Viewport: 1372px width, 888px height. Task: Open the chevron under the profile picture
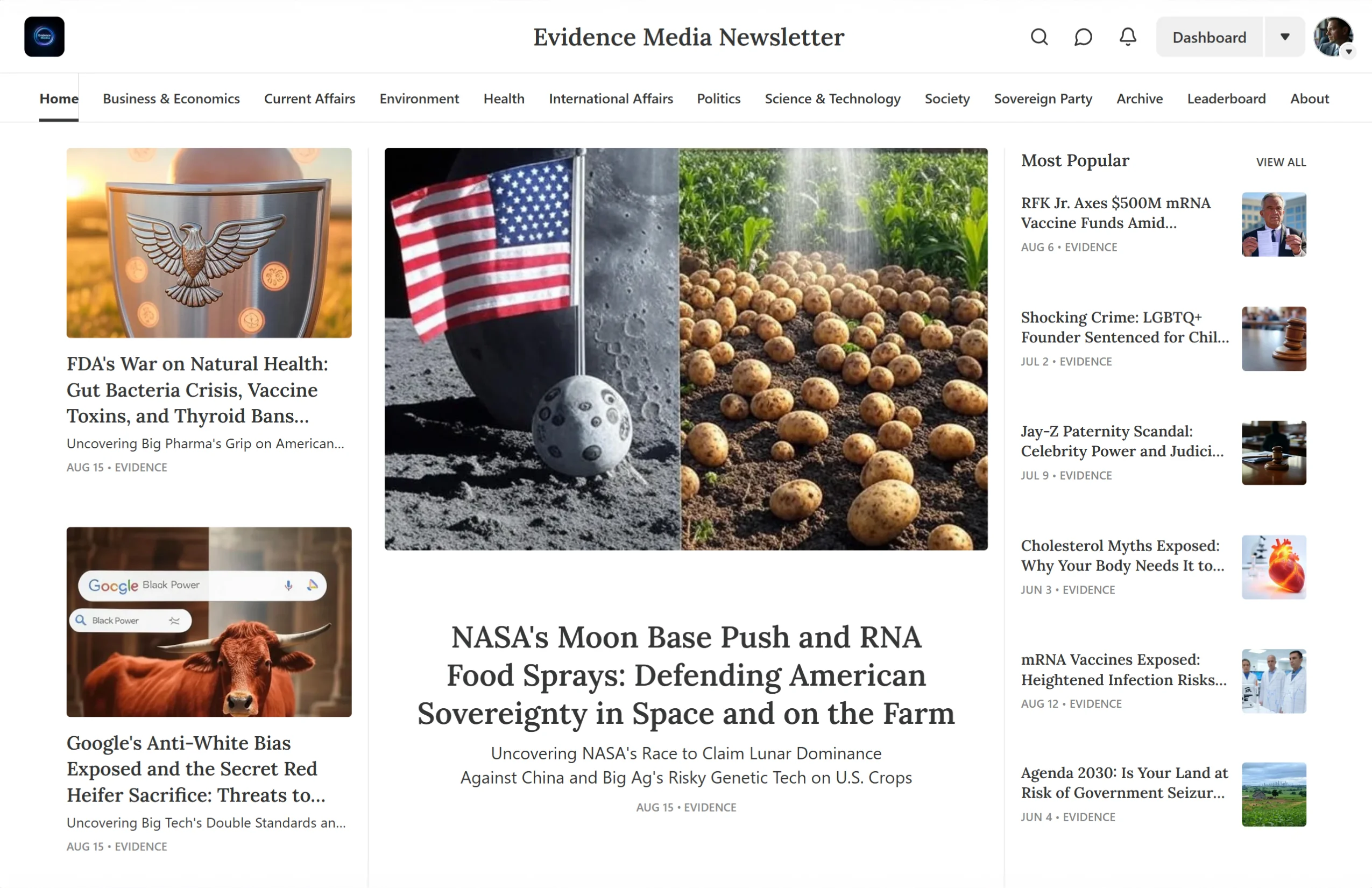coord(1349,53)
